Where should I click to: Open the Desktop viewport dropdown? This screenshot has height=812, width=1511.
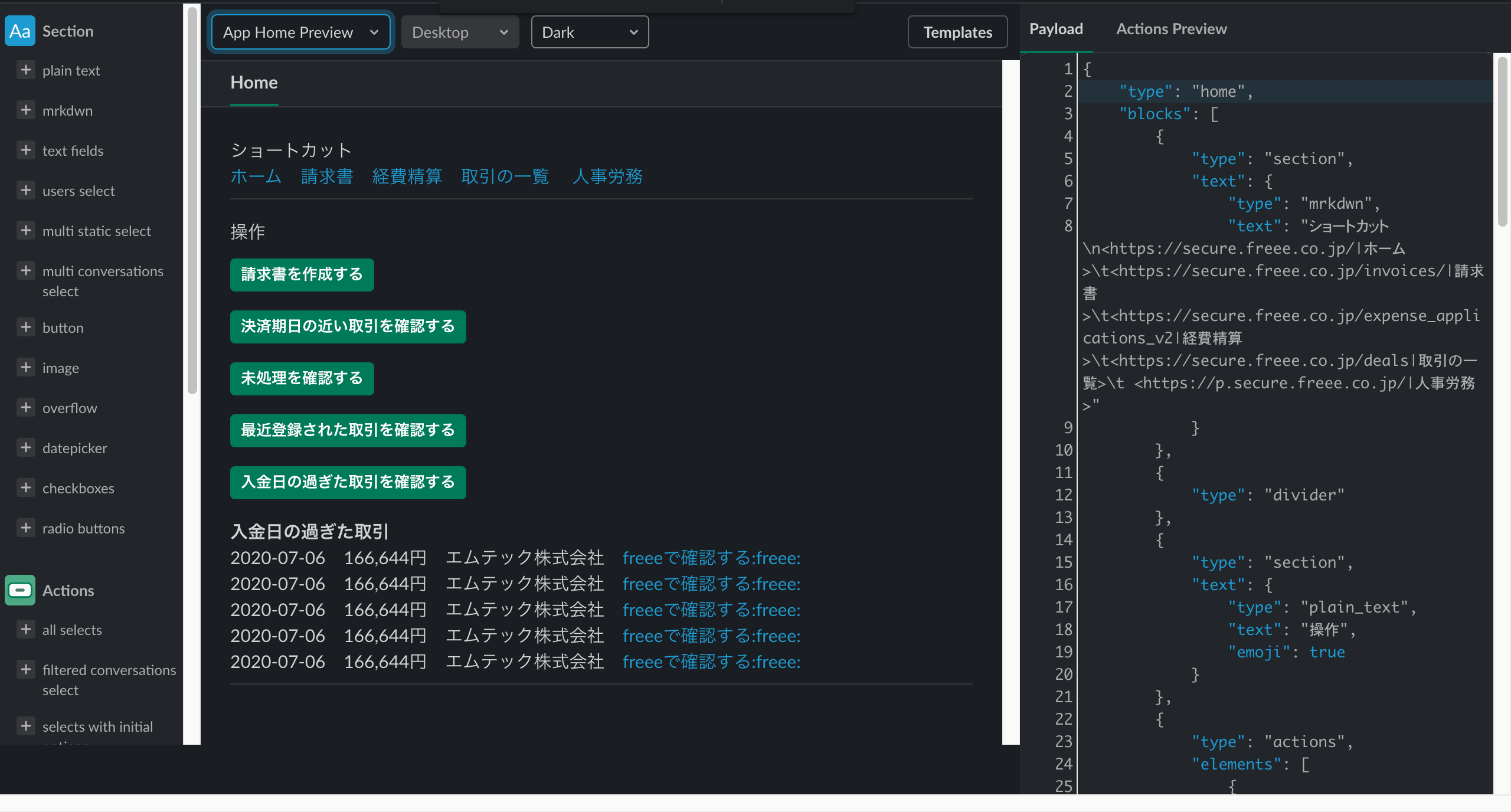(460, 32)
